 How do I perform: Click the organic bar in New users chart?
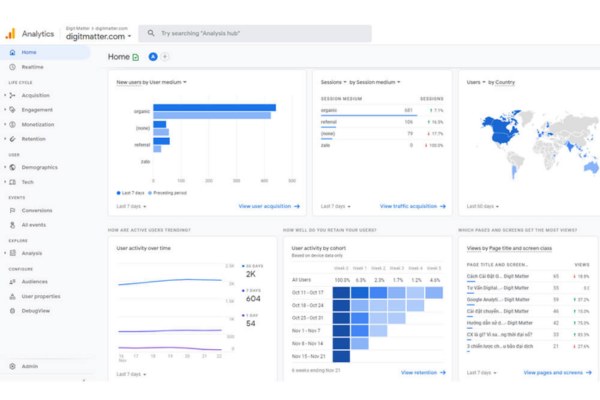pos(214,108)
